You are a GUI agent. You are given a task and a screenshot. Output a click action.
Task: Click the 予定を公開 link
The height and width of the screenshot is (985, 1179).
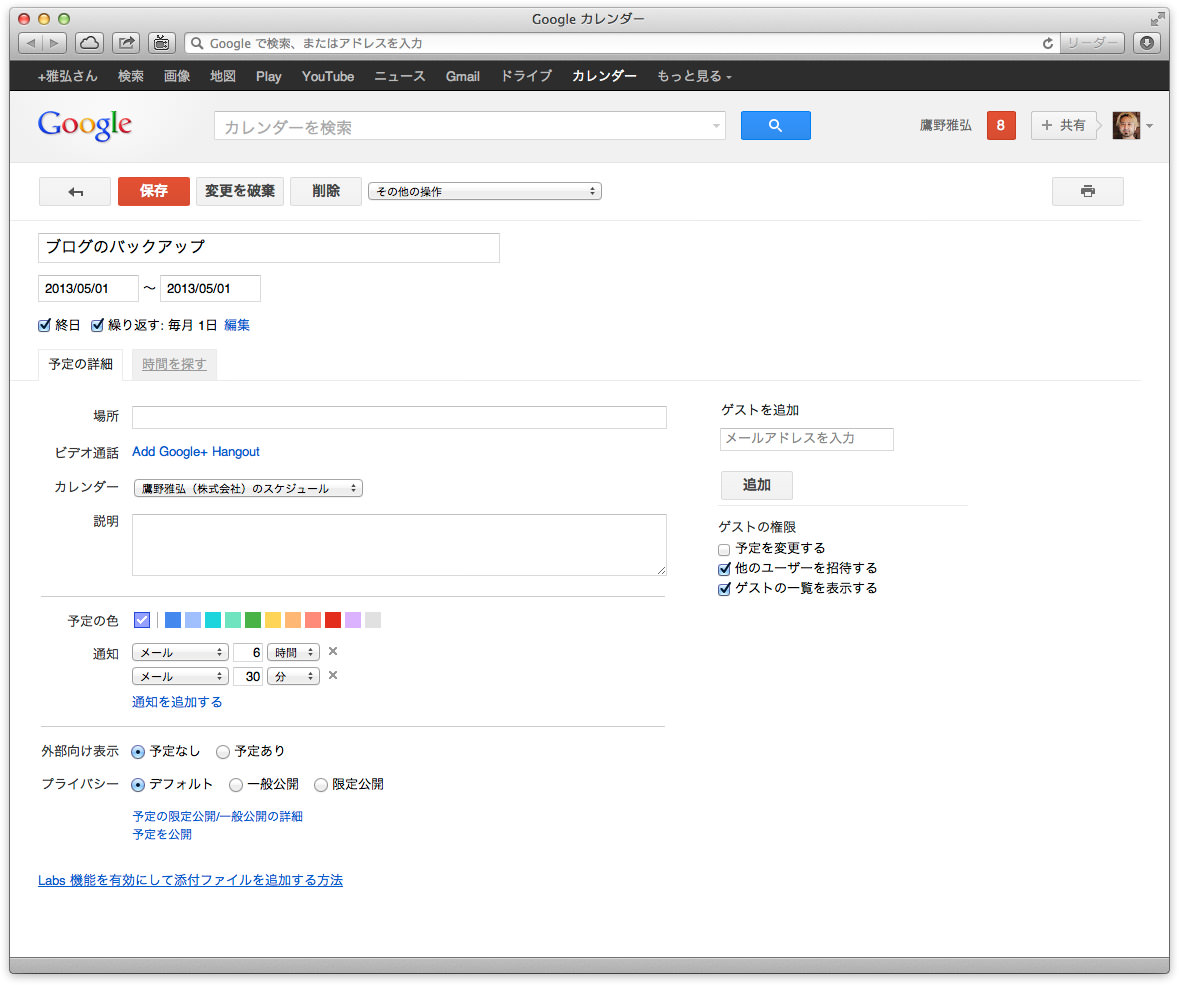(x=162, y=835)
